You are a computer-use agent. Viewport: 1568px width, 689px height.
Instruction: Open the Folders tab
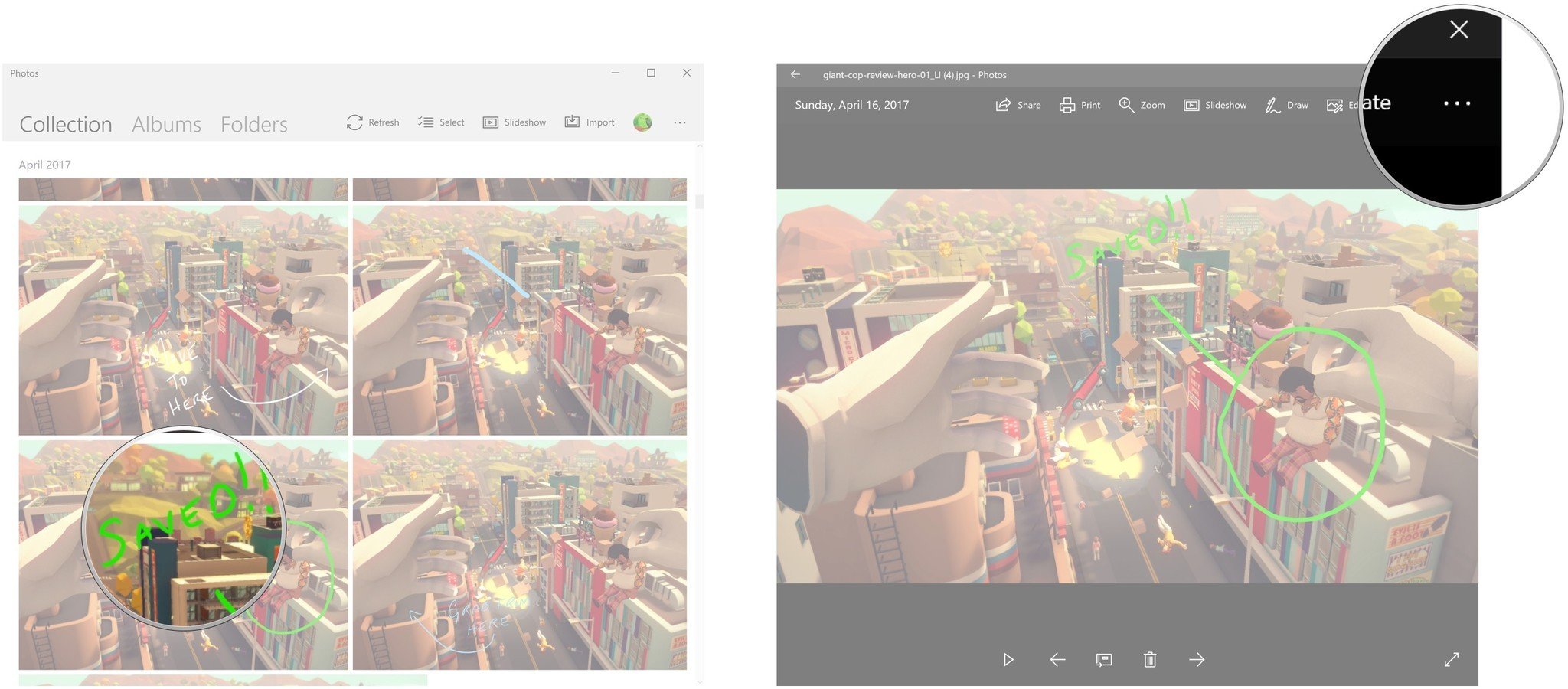[x=254, y=124]
